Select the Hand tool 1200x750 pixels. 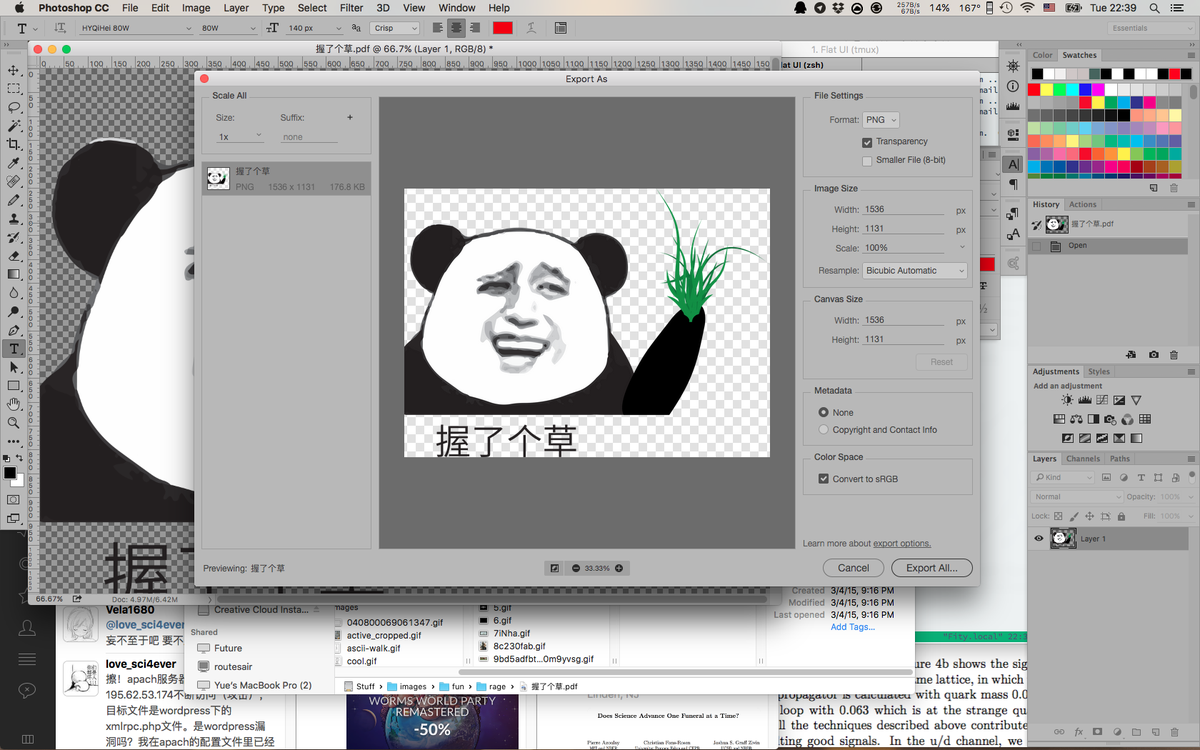coord(14,404)
